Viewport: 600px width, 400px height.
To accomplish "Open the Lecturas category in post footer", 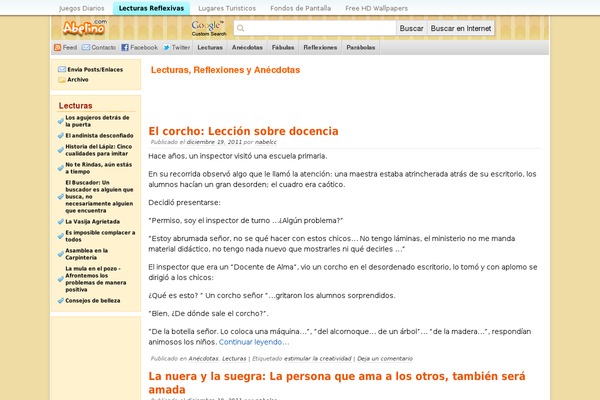I will 234,359.
